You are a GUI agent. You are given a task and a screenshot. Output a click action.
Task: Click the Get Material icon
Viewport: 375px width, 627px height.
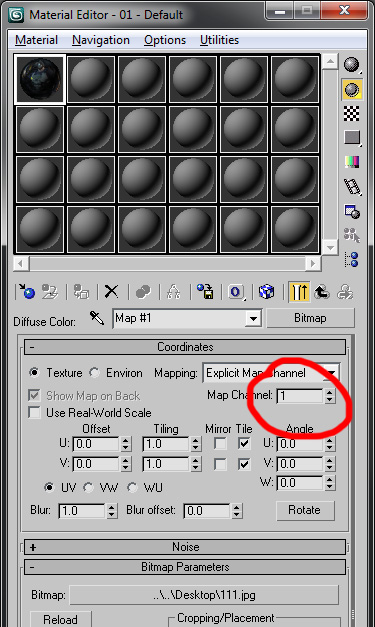27,292
